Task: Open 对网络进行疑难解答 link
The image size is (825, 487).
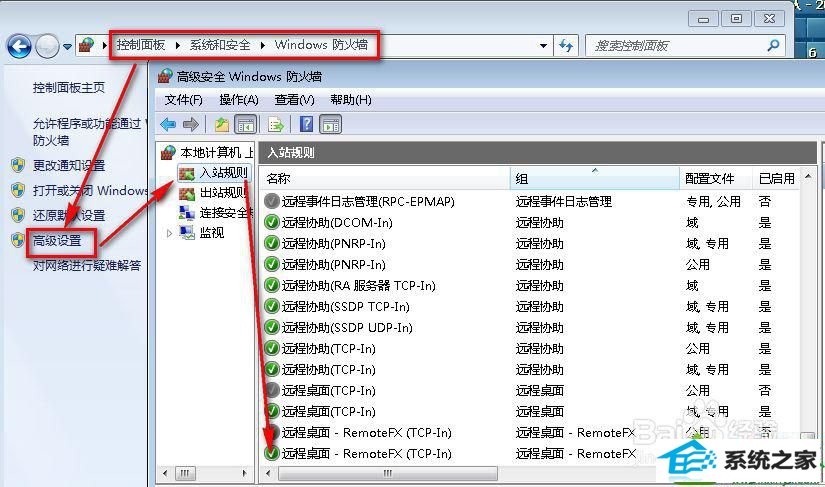Action: (87, 266)
